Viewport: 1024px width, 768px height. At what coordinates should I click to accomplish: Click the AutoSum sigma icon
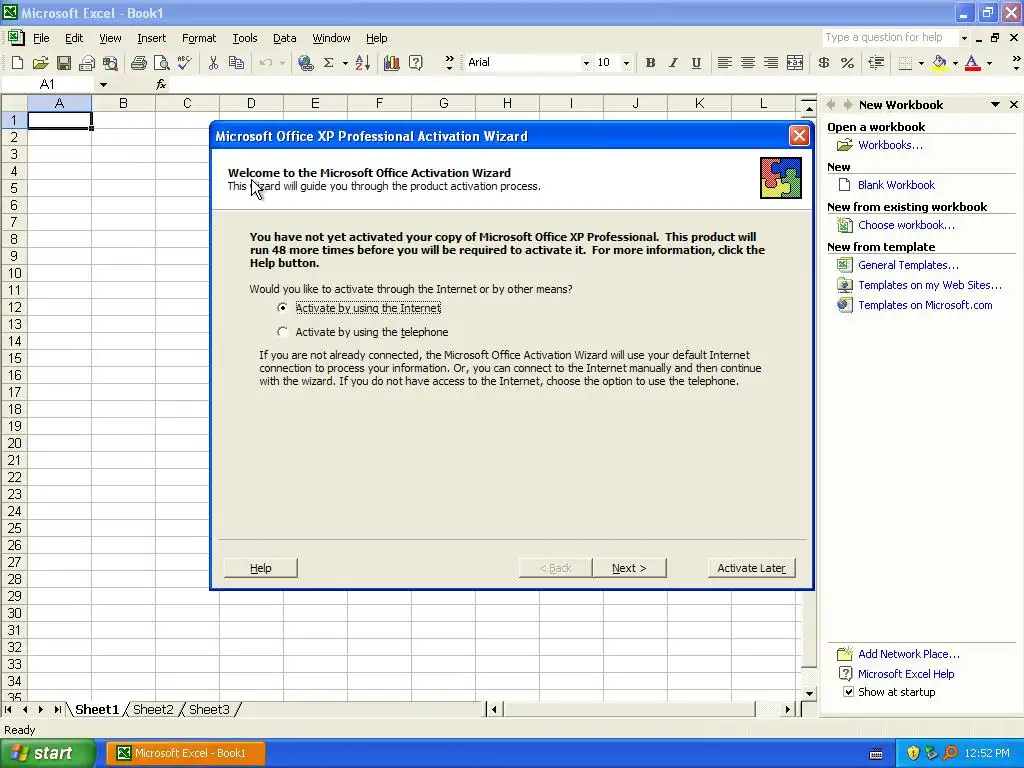(x=328, y=63)
